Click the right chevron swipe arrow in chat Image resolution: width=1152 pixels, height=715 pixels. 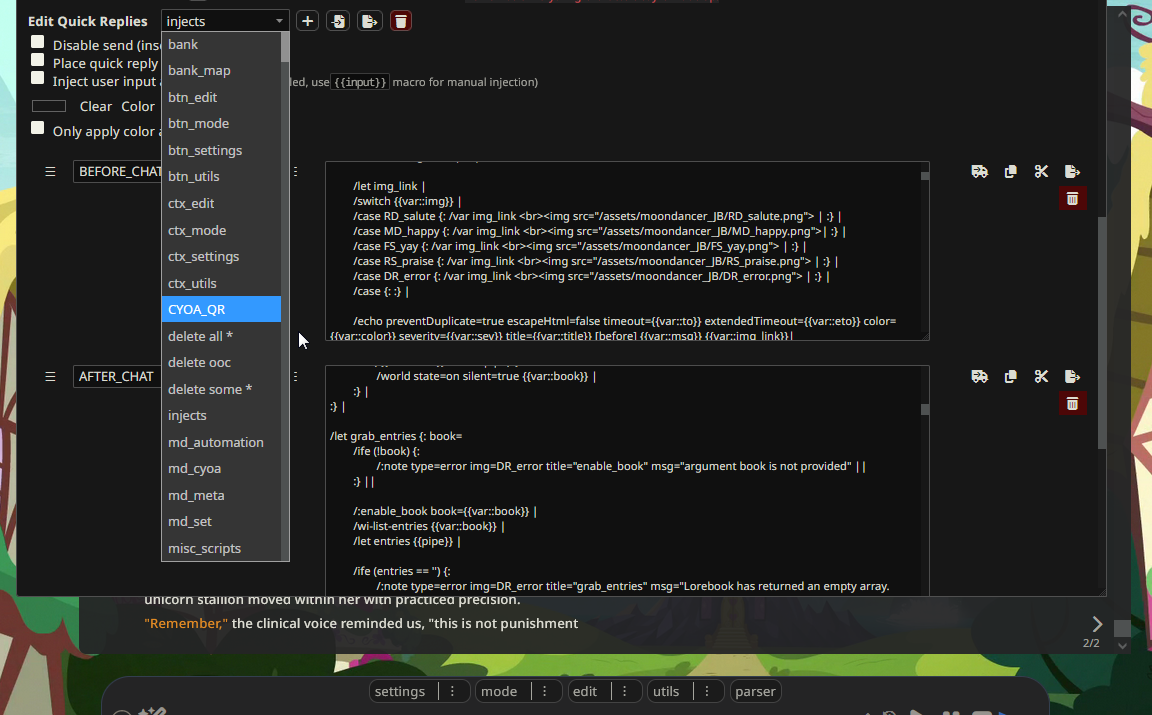[1097, 624]
